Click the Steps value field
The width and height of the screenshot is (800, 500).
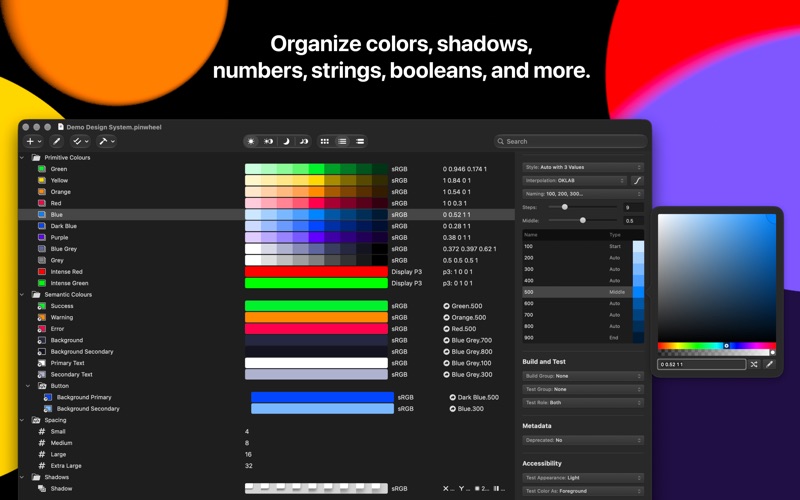633,207
